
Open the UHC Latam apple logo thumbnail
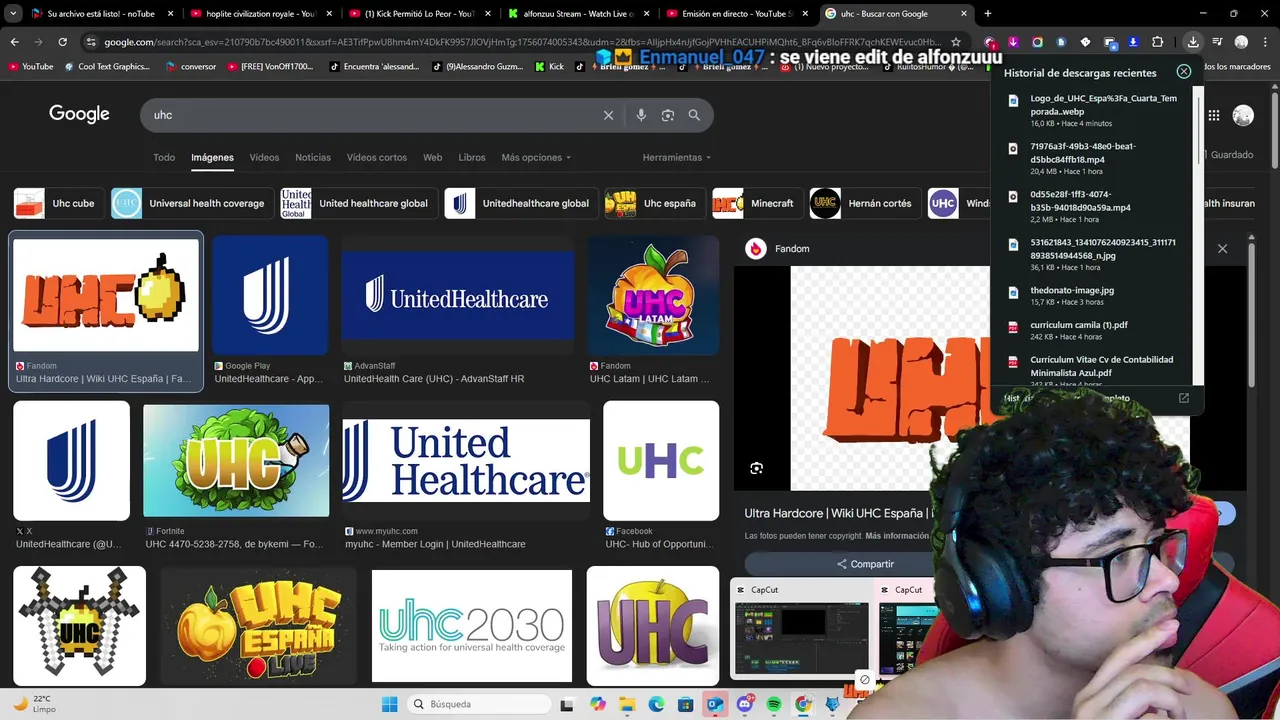pos(653,295)
